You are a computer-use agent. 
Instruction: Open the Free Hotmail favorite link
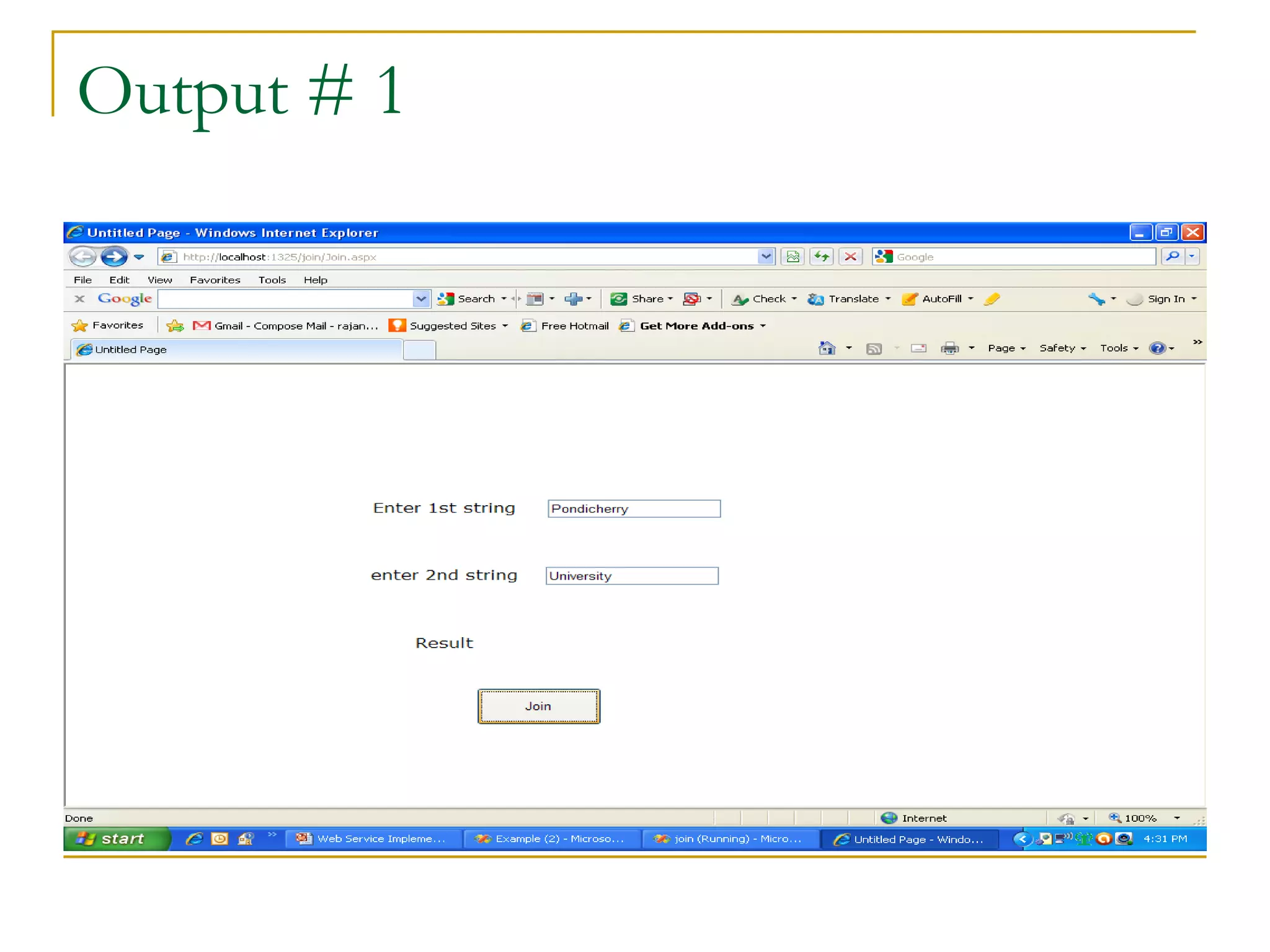click(565, 325)
